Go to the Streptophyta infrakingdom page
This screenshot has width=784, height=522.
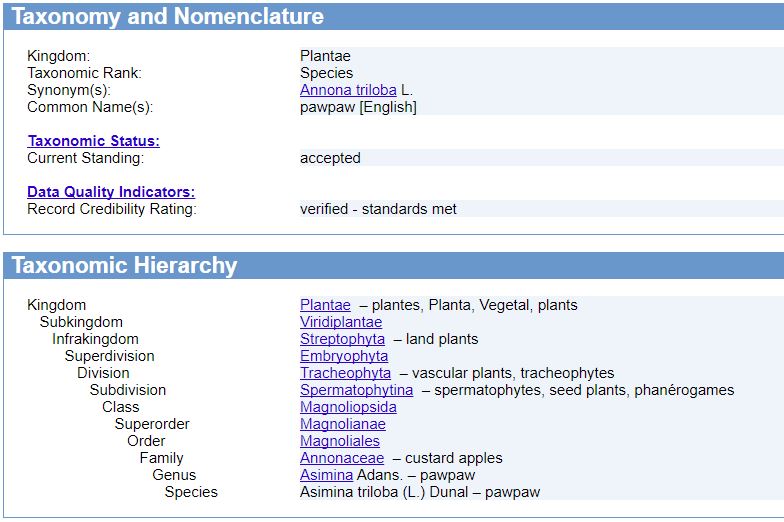pos(342,339)
